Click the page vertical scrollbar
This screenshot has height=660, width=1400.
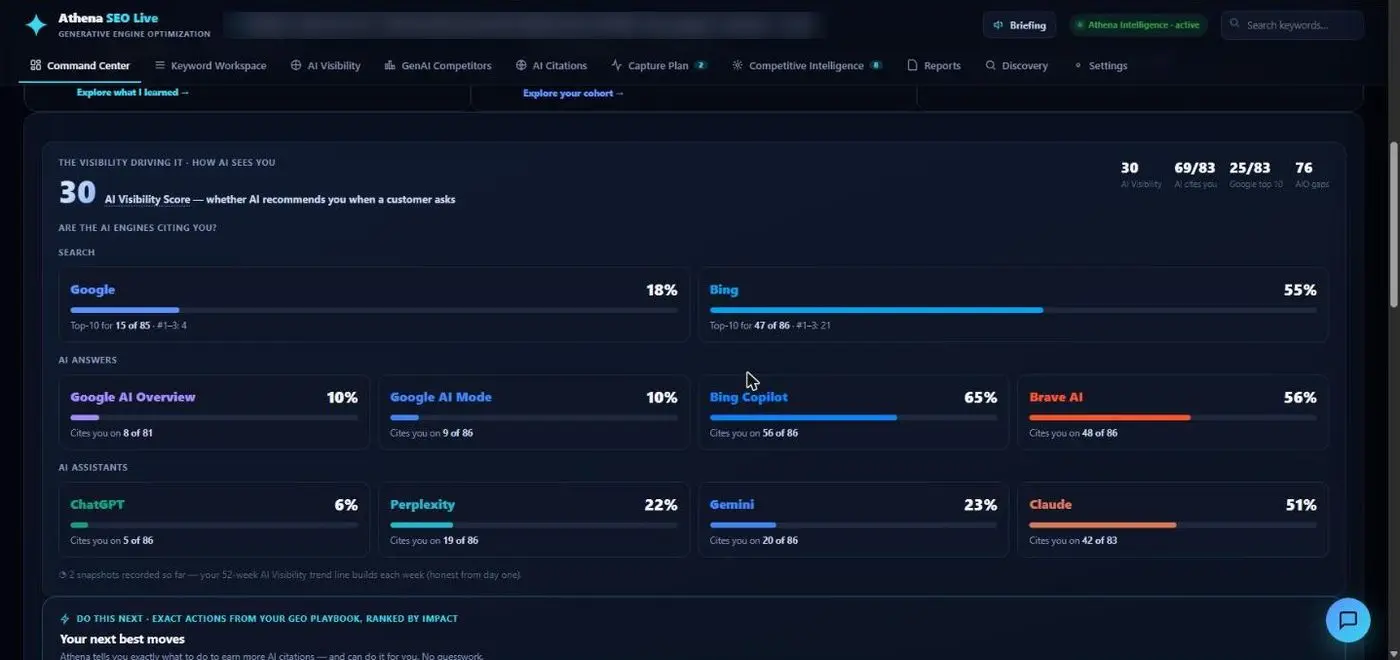[1393, 225]
